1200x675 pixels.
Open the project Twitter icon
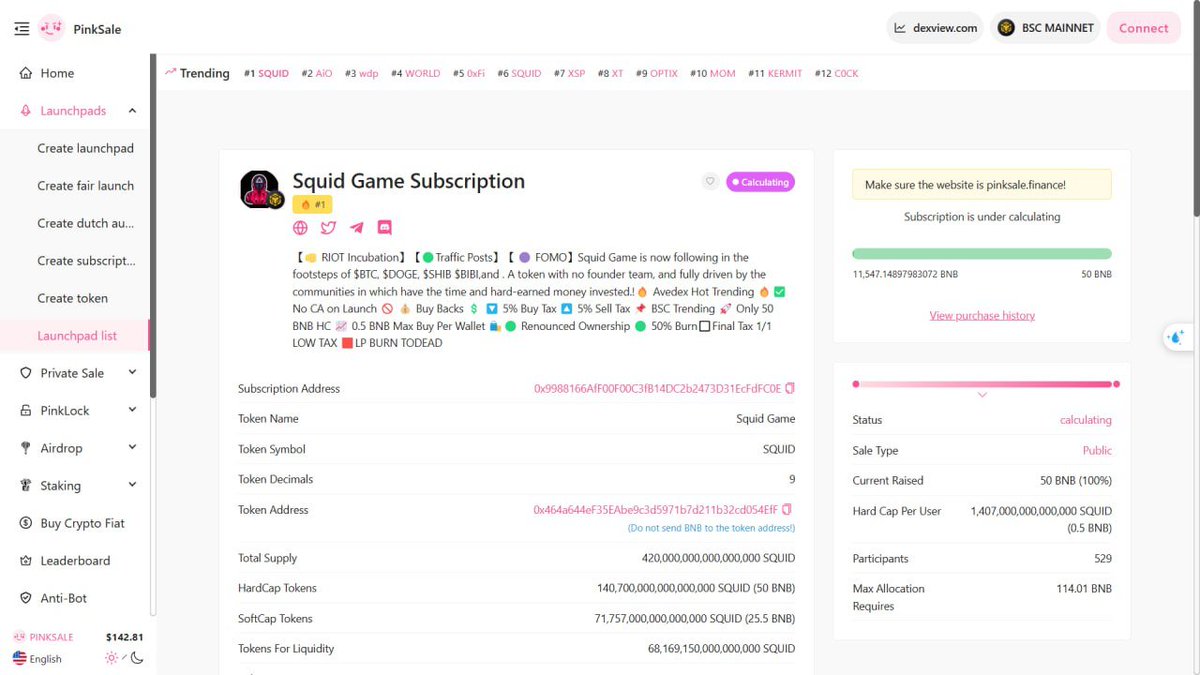tap(328, 228)
